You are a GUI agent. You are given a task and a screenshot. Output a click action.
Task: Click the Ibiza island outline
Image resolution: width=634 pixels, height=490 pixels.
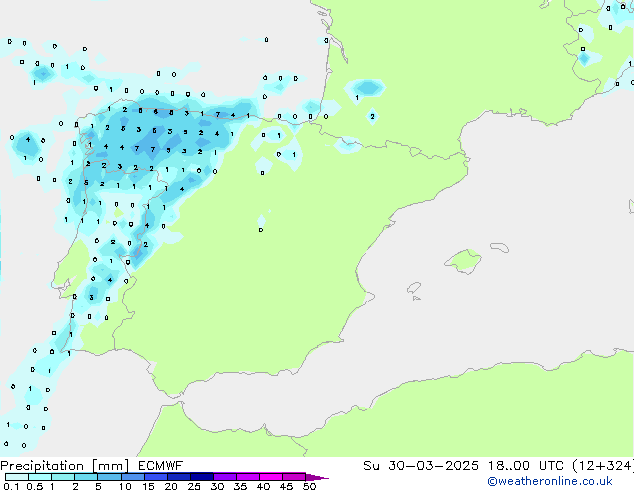(x=414, y=288)
